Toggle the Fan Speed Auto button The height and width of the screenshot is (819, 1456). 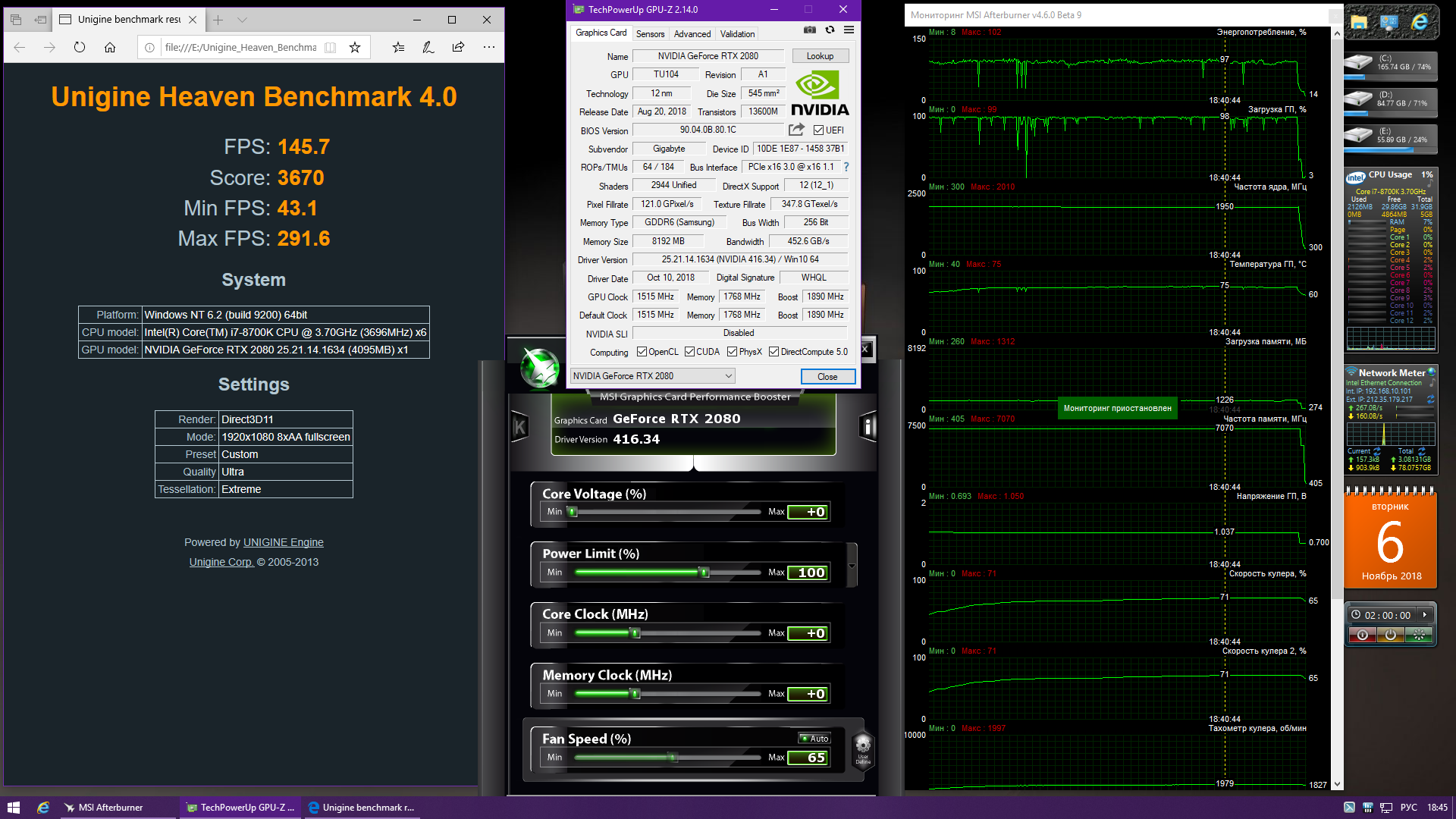[815, 739]
